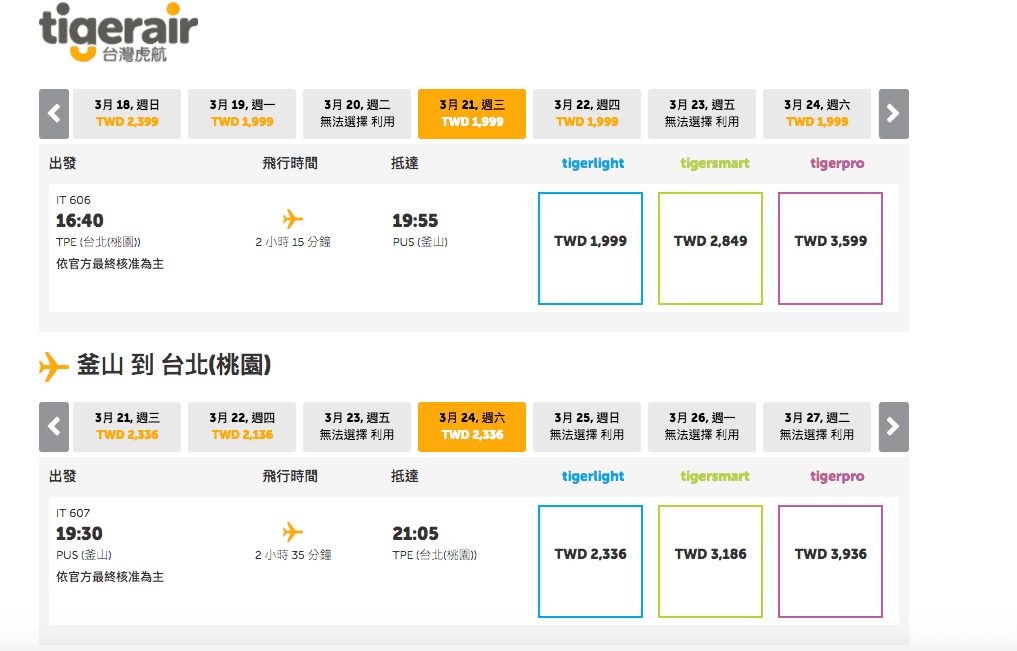Pick 3月 19, 週一 outbound date tab
The image size is (1017, 651).
tap(242, 114)
